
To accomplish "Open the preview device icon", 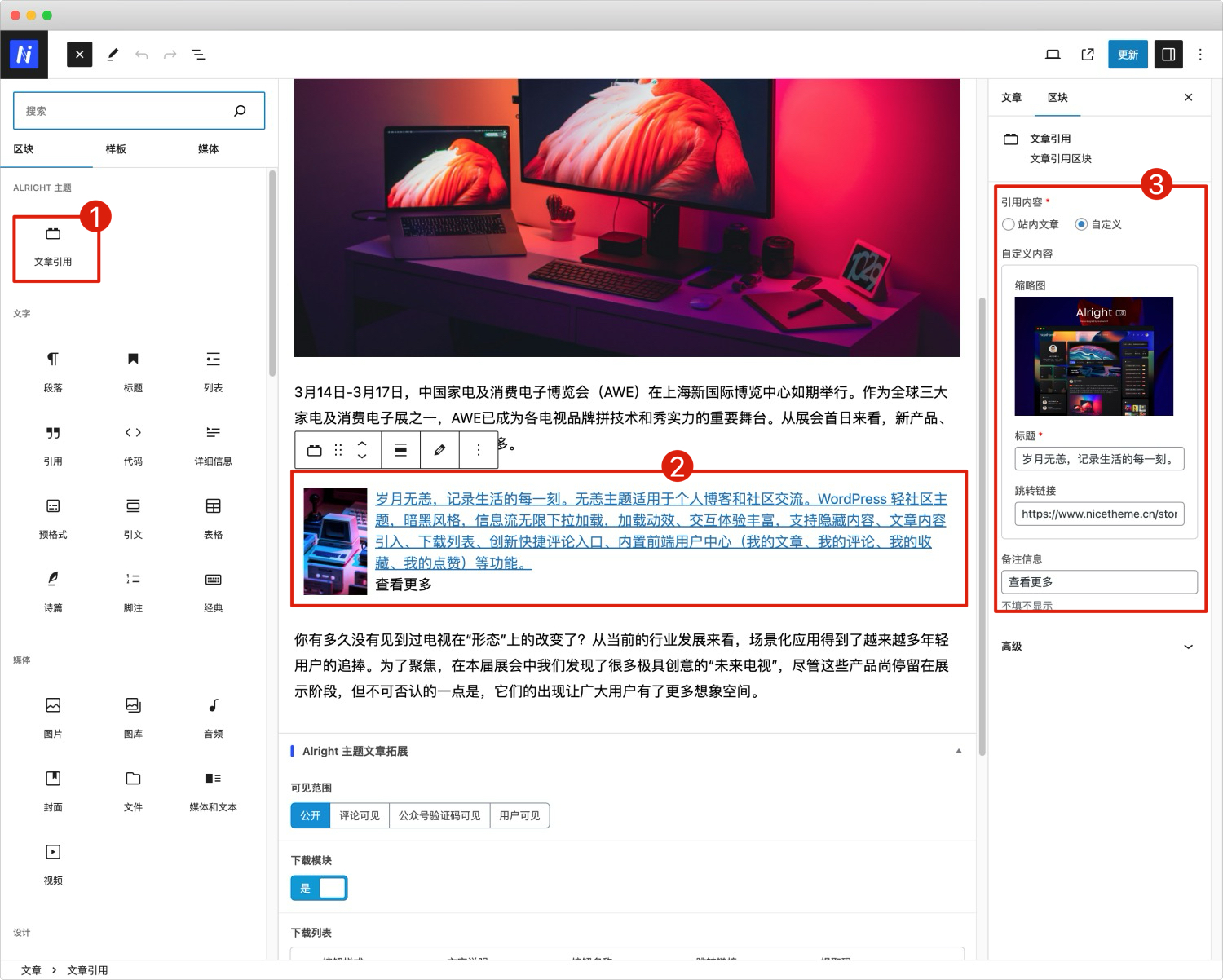I will click(x=1053, y=55).
